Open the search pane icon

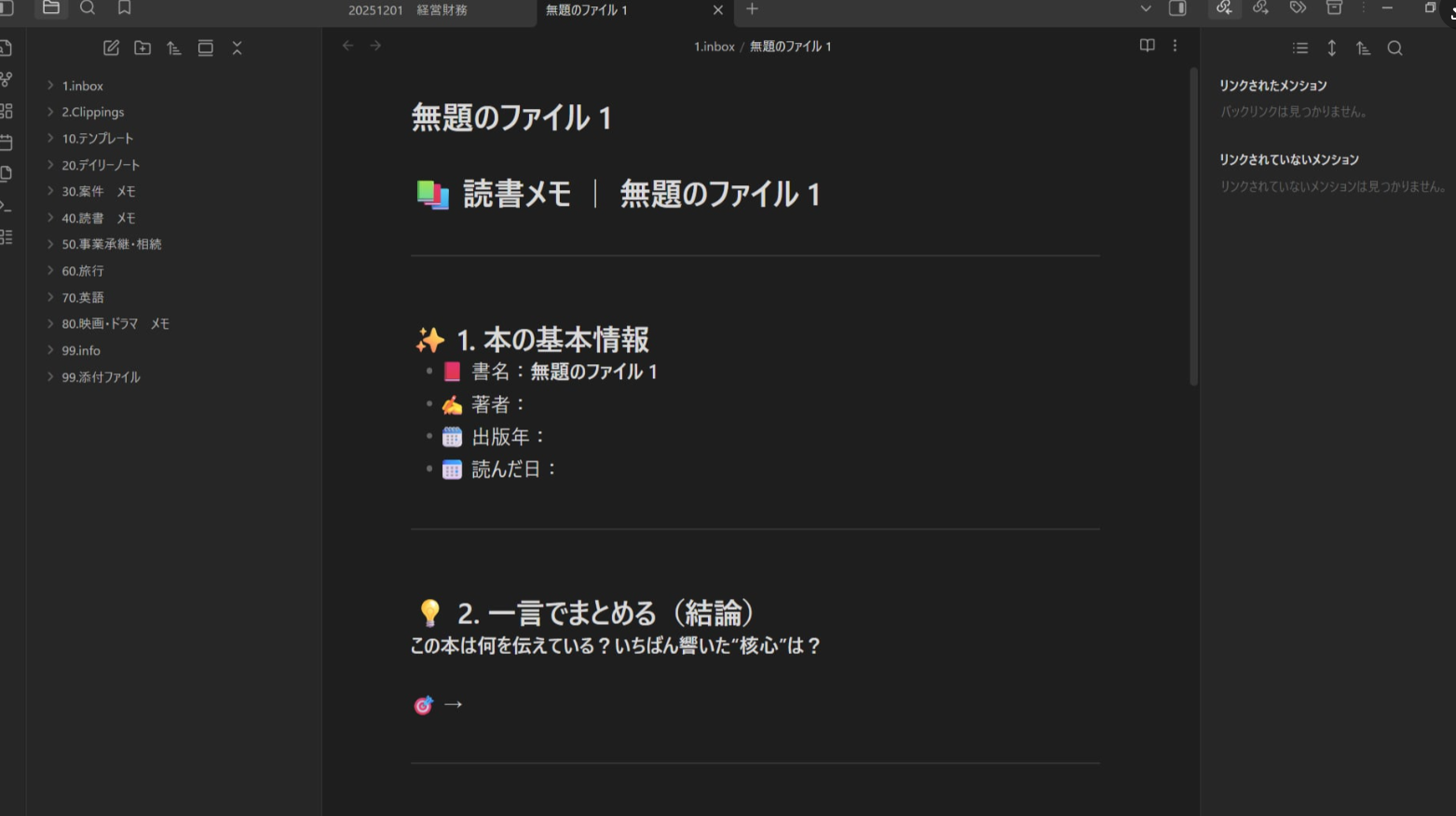(88, 8)
